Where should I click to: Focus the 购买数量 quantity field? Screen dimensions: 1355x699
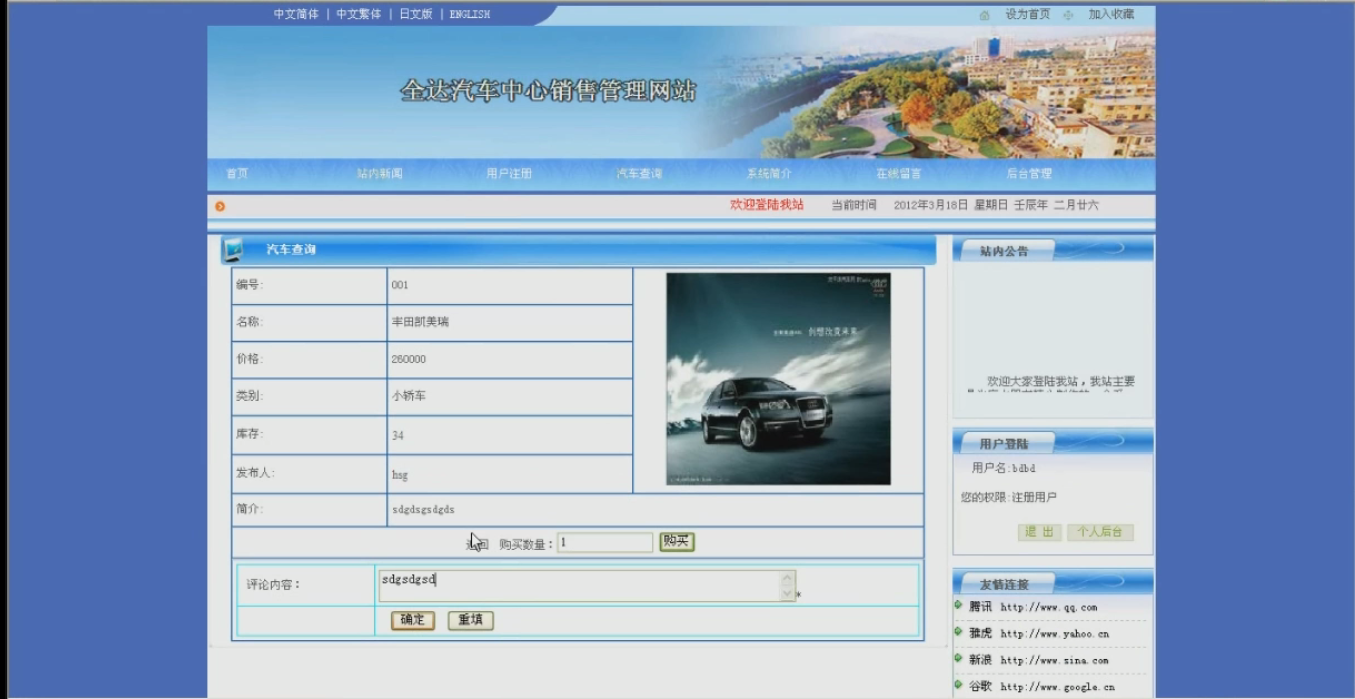[605, 542]
